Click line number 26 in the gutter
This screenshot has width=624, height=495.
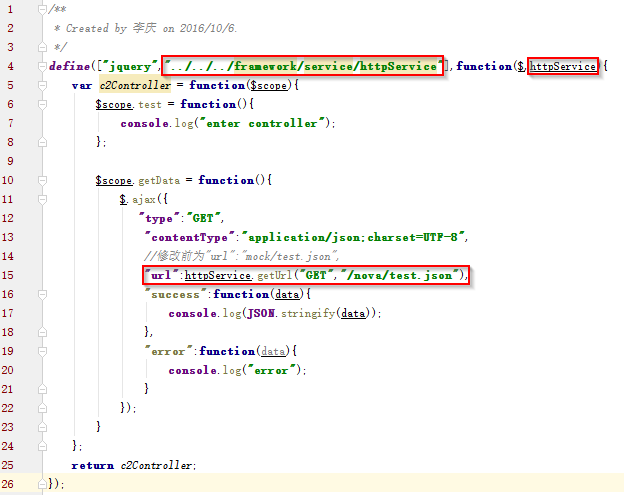tap(8, 484)
